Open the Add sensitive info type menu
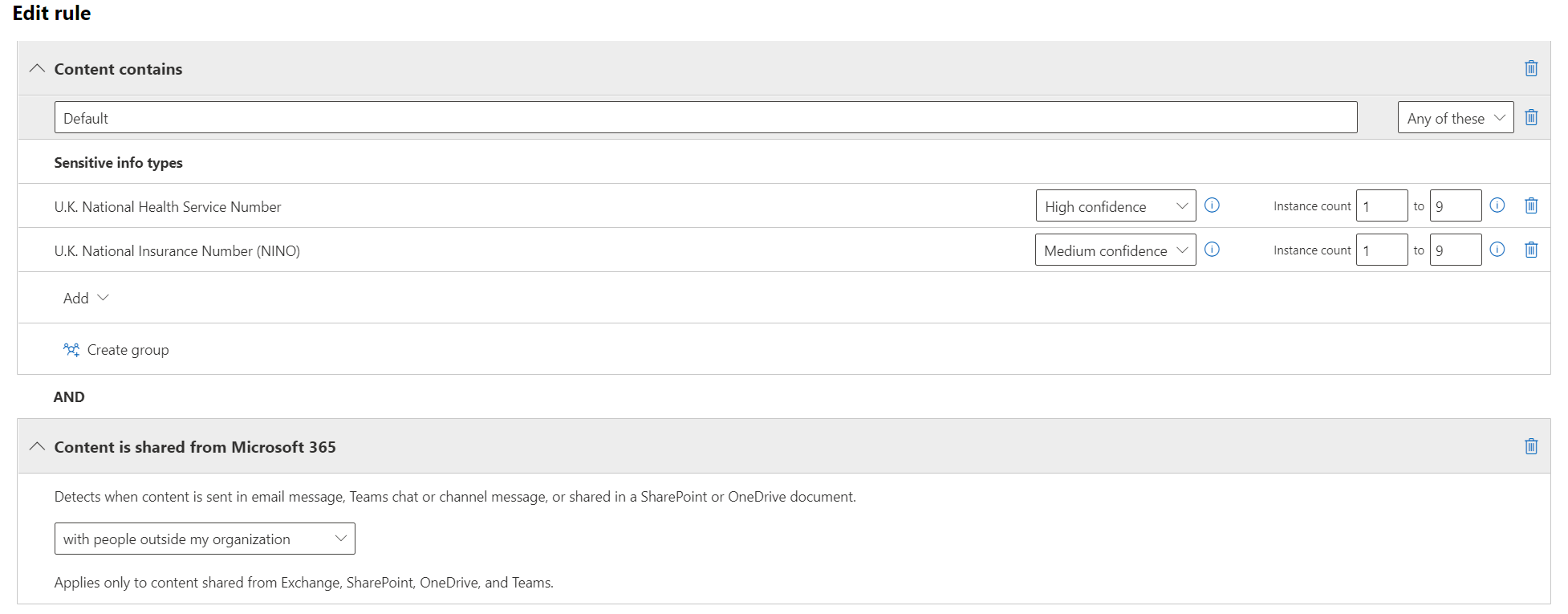Image resolution: width=1568 pixels, height=614 pixels. (86, 298)
